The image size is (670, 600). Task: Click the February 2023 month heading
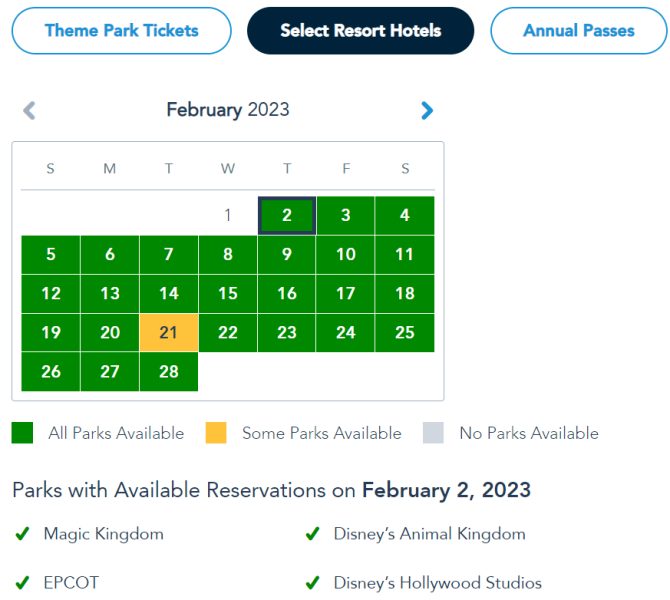228,110
